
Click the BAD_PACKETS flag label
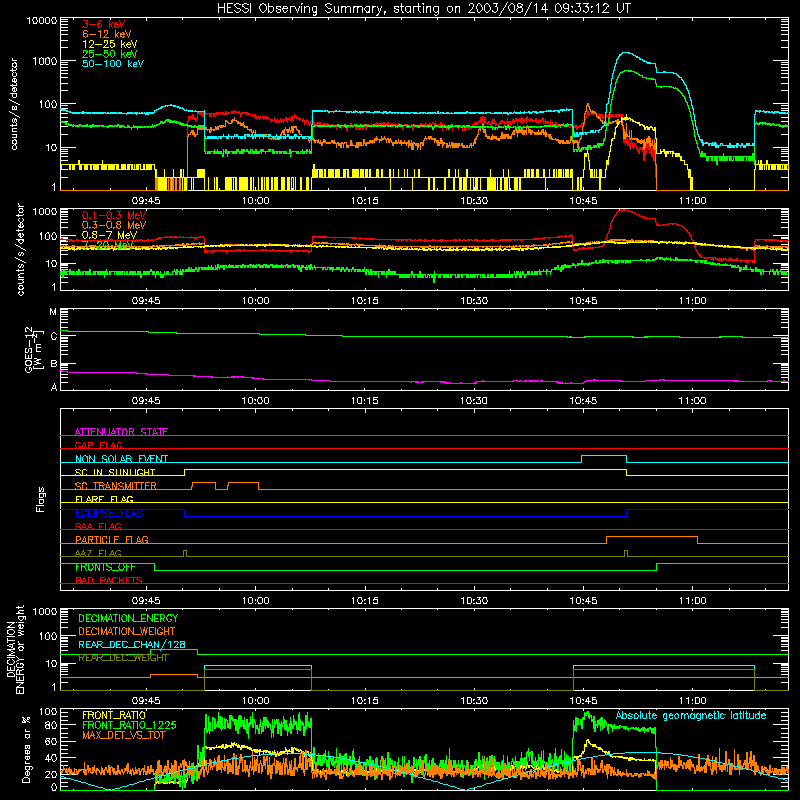[109, 580]
